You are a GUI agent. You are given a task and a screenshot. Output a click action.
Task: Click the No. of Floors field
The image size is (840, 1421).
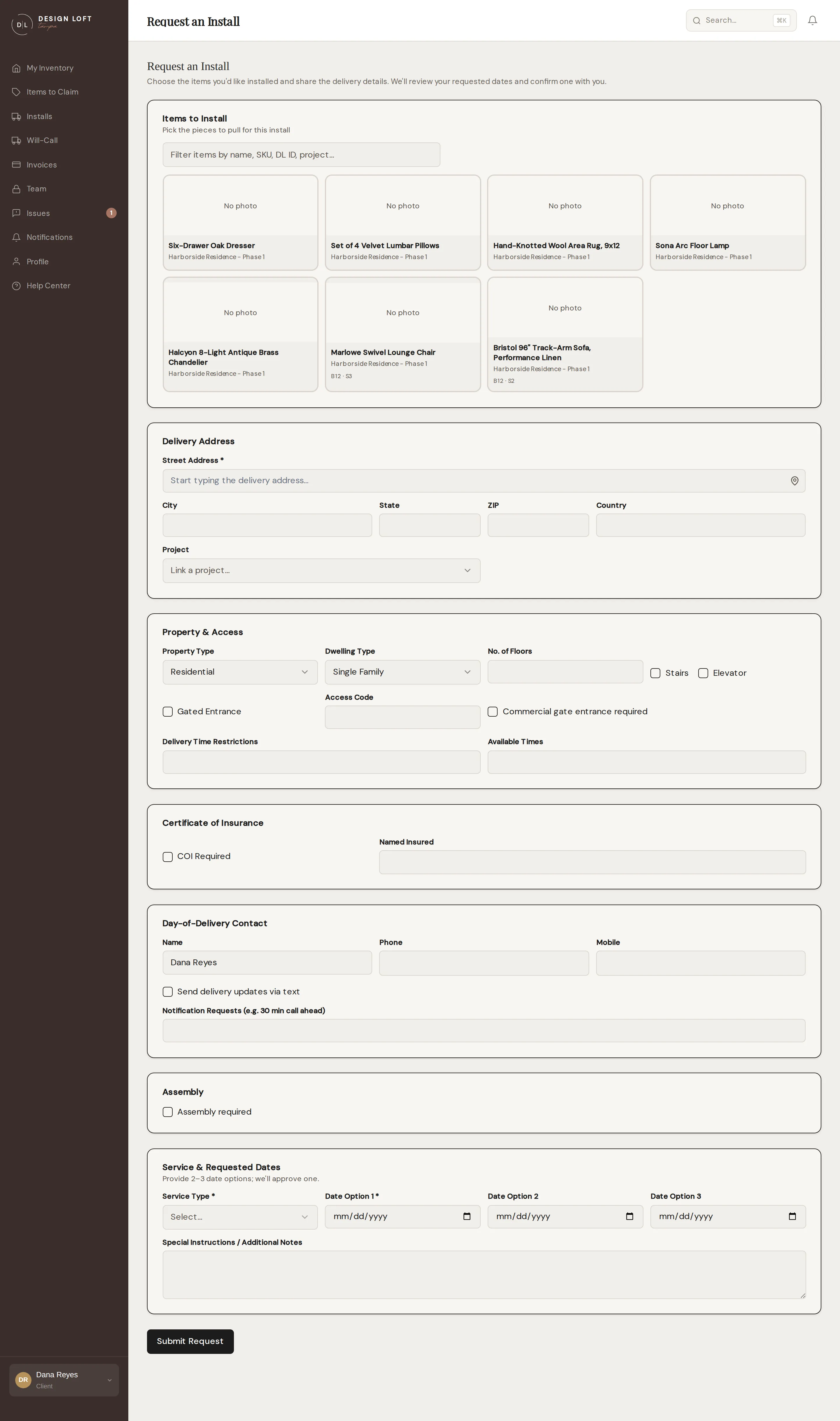[565, 671]
